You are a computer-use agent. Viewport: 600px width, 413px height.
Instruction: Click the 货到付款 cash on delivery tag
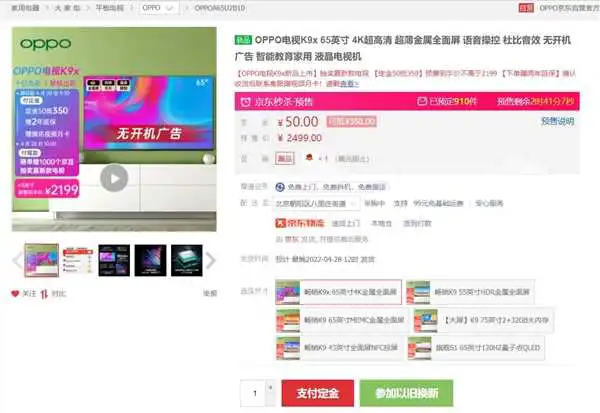pos(417,224)
